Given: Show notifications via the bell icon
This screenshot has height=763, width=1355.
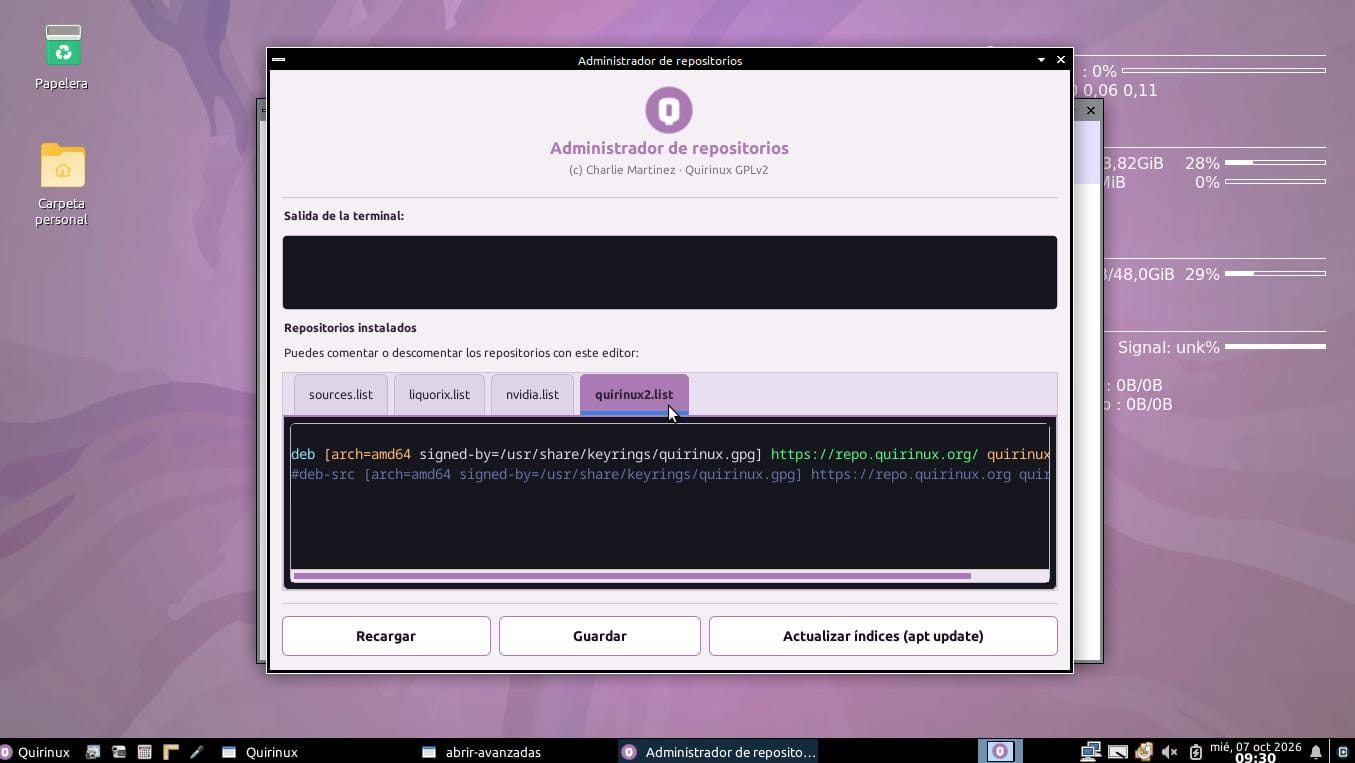Looking at the screenshot, I should coord(1317,752).
